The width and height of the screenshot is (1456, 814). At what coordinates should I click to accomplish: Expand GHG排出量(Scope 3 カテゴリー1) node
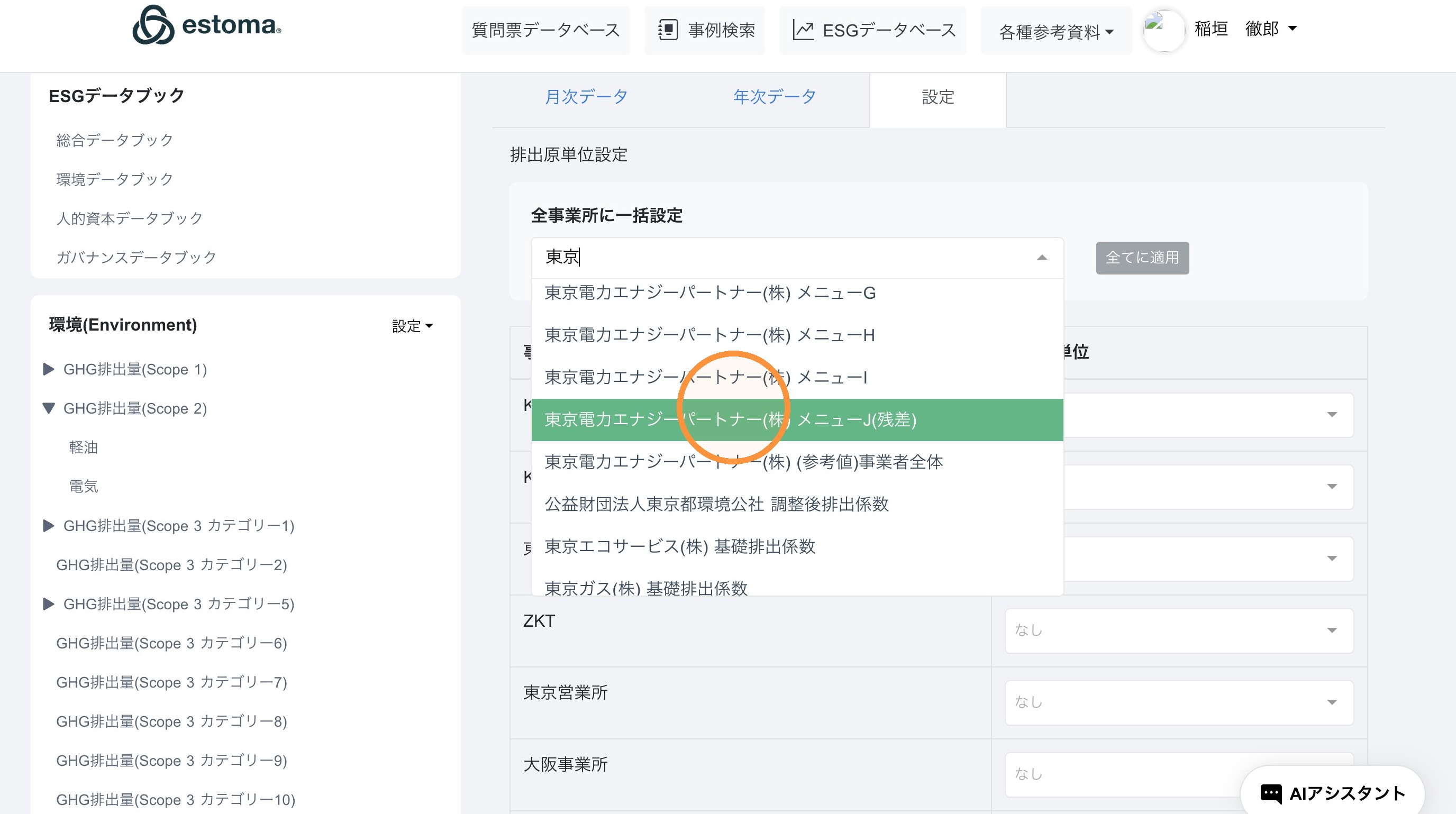tap(49, 526)
